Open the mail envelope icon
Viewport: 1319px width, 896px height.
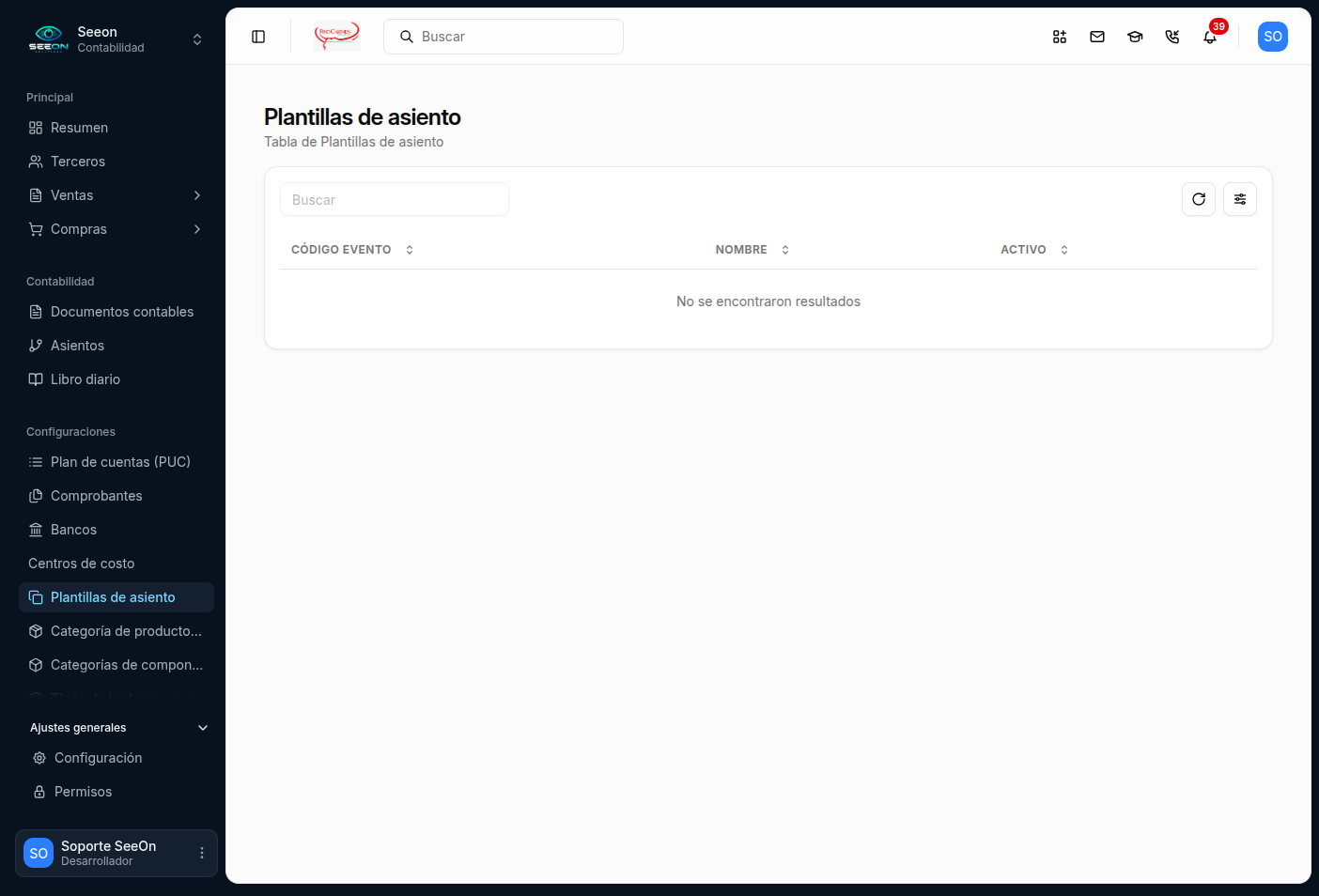click(1097, 37)
